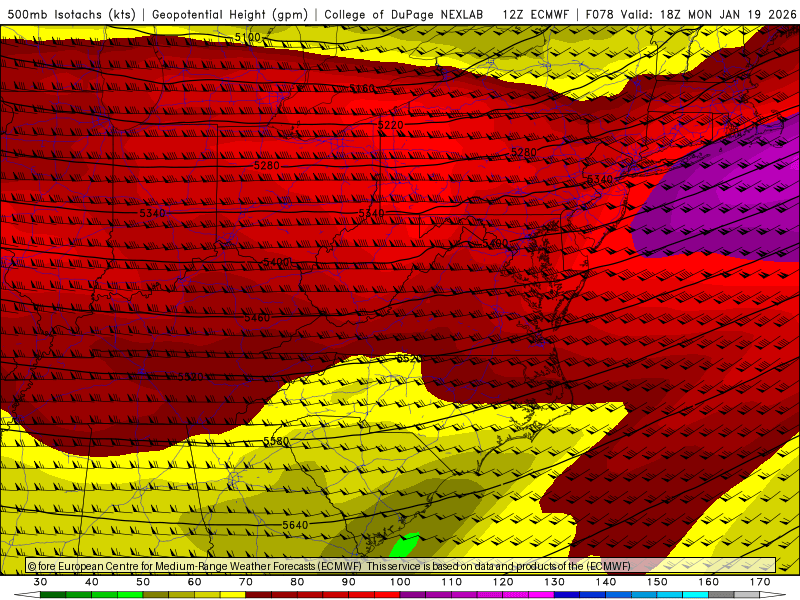Select the dark blue swatch right of 130
This screenshot has width=800, height=600.
click(x=567, y=595)
